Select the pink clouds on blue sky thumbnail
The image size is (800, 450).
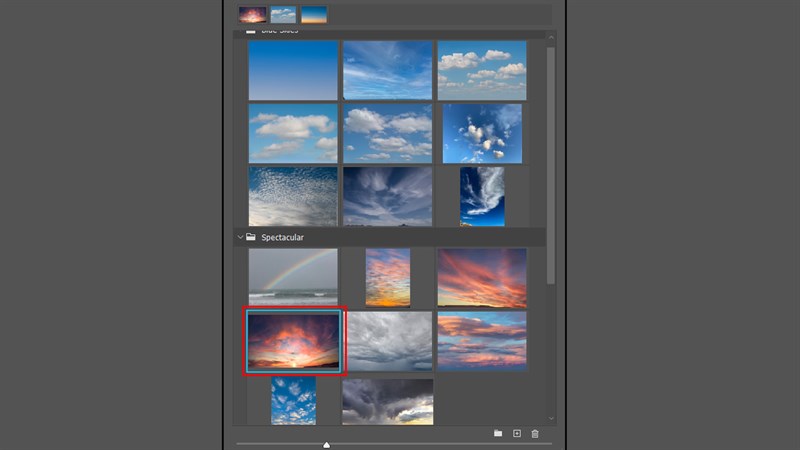(482, 341)
